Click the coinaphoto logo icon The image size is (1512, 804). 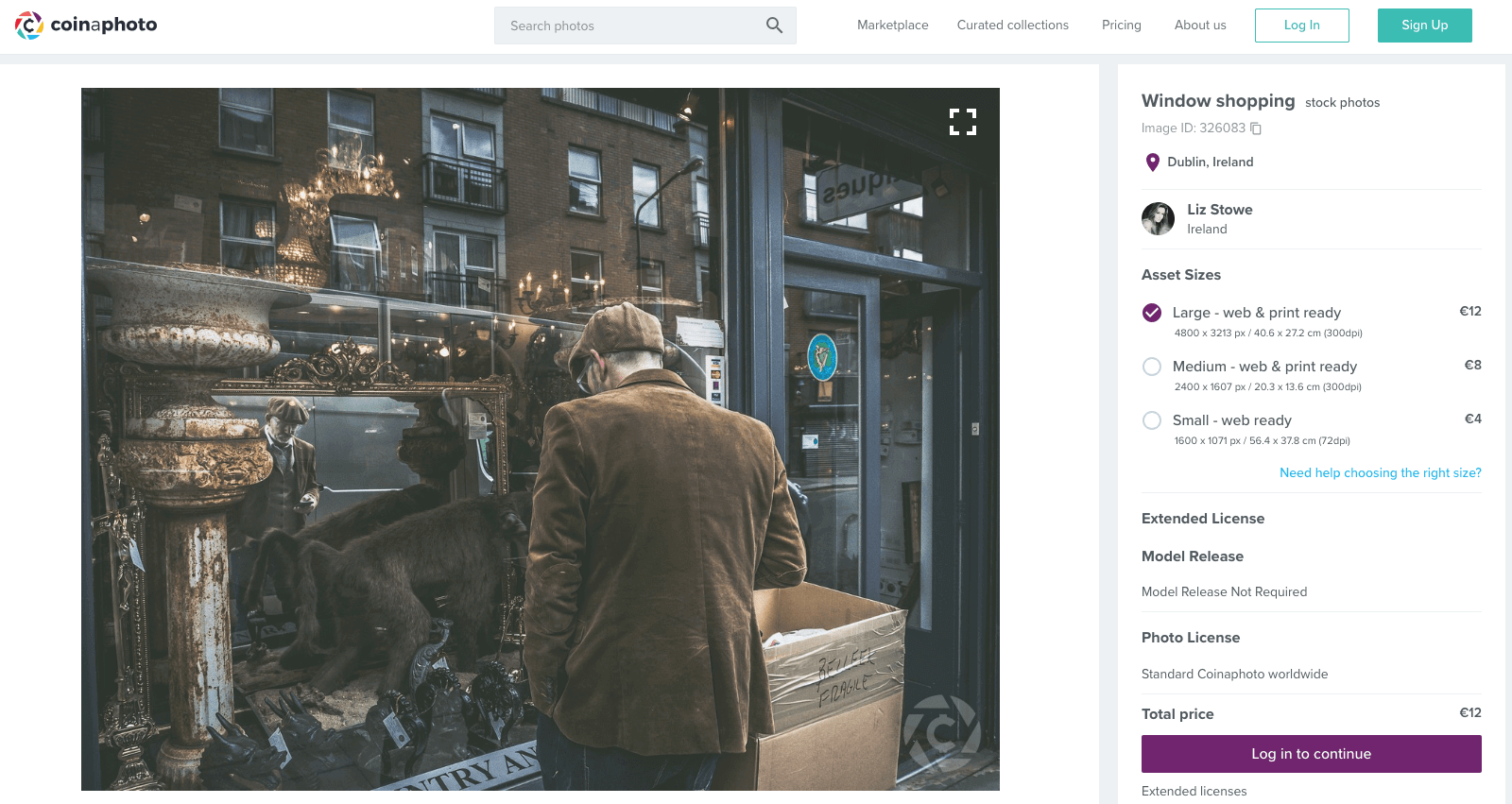coord(29,26)
